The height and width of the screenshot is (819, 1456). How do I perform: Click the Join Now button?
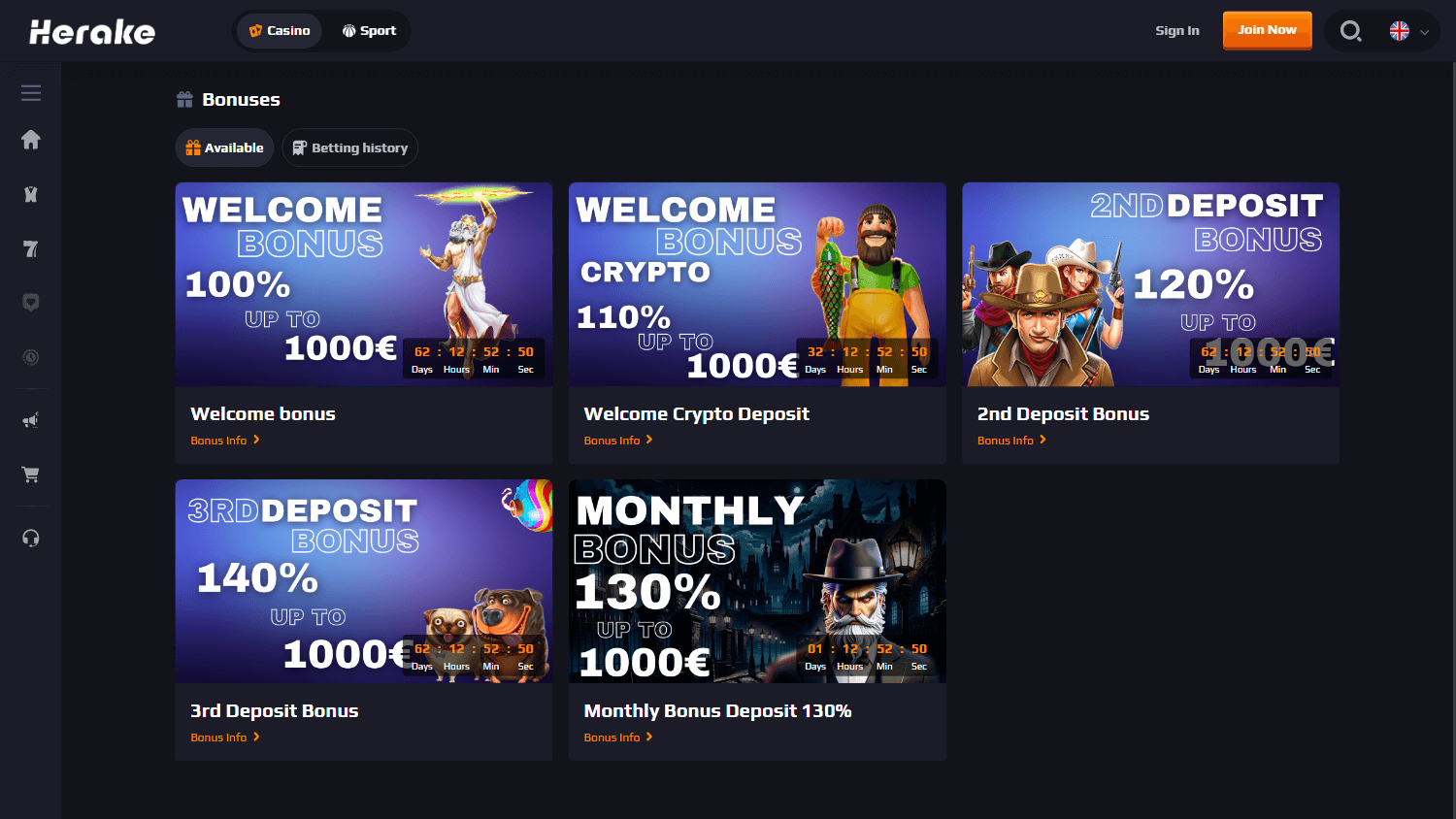click(1267, 30)
